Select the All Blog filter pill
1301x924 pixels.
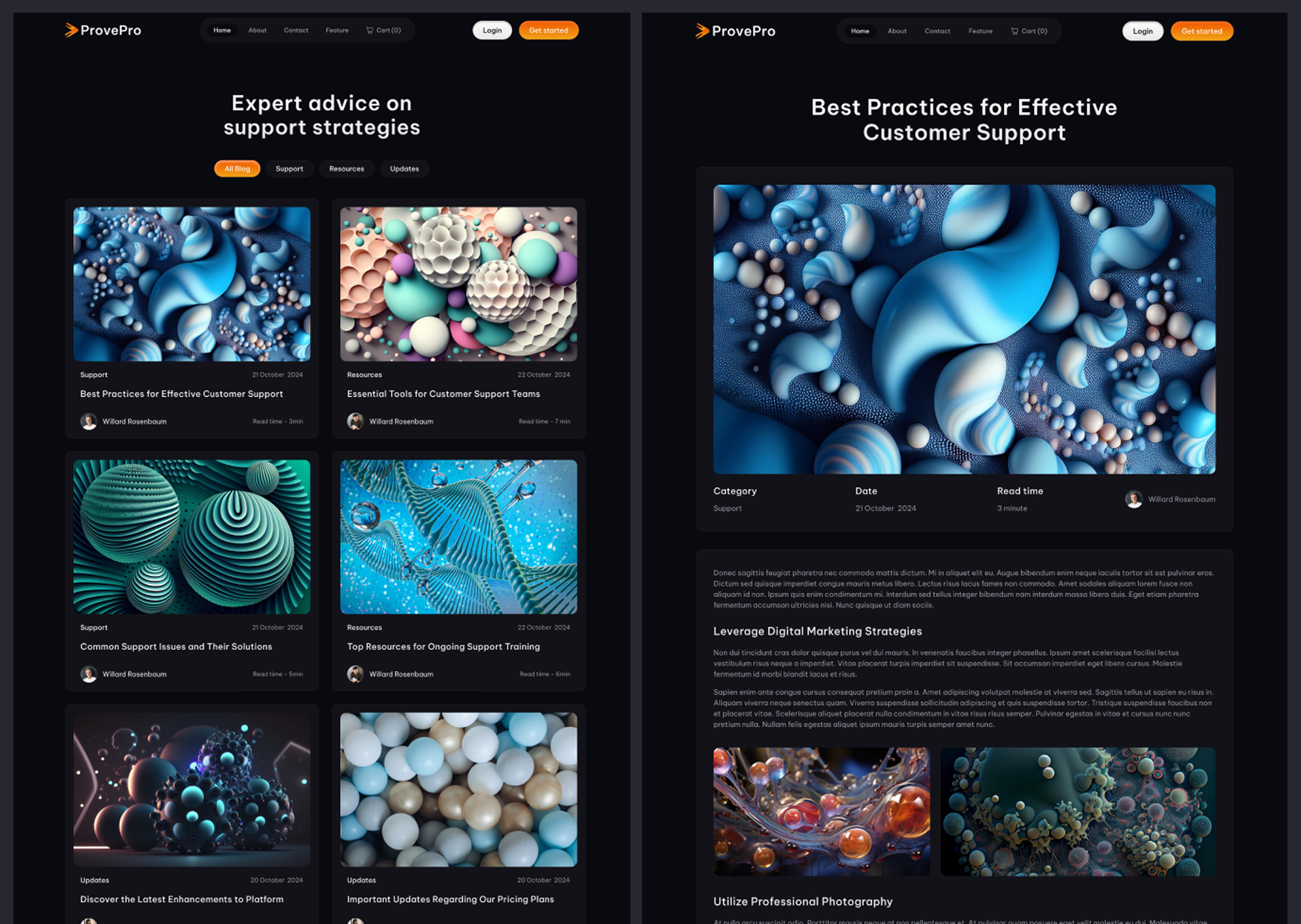237,168
